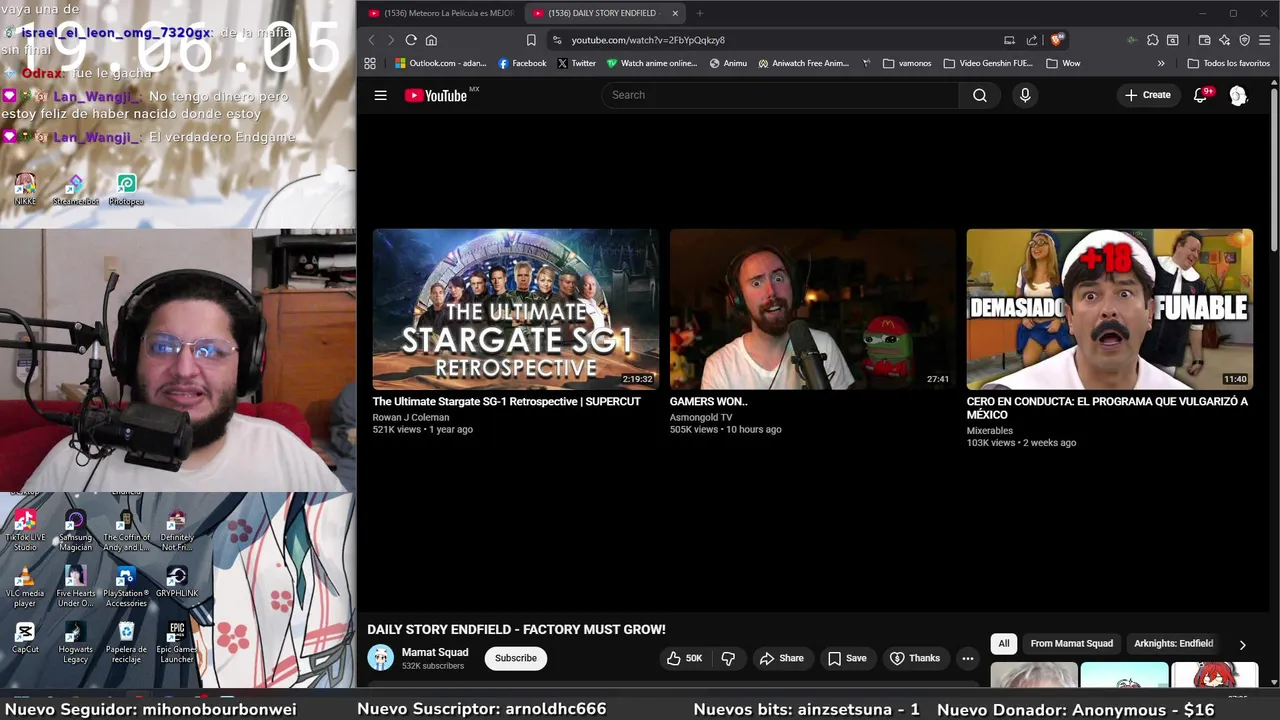Open CapCut desktop shortcut

(25, 638)
